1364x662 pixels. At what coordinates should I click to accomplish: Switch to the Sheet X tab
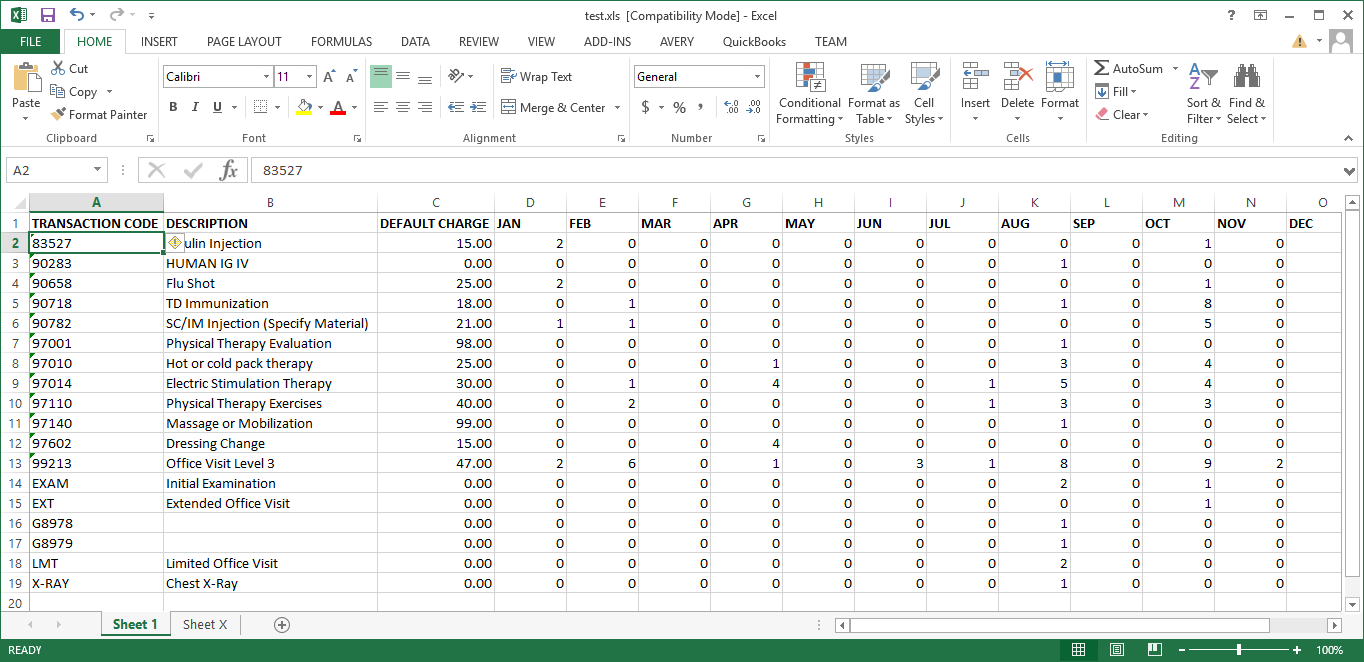click(x=205, y=625)
